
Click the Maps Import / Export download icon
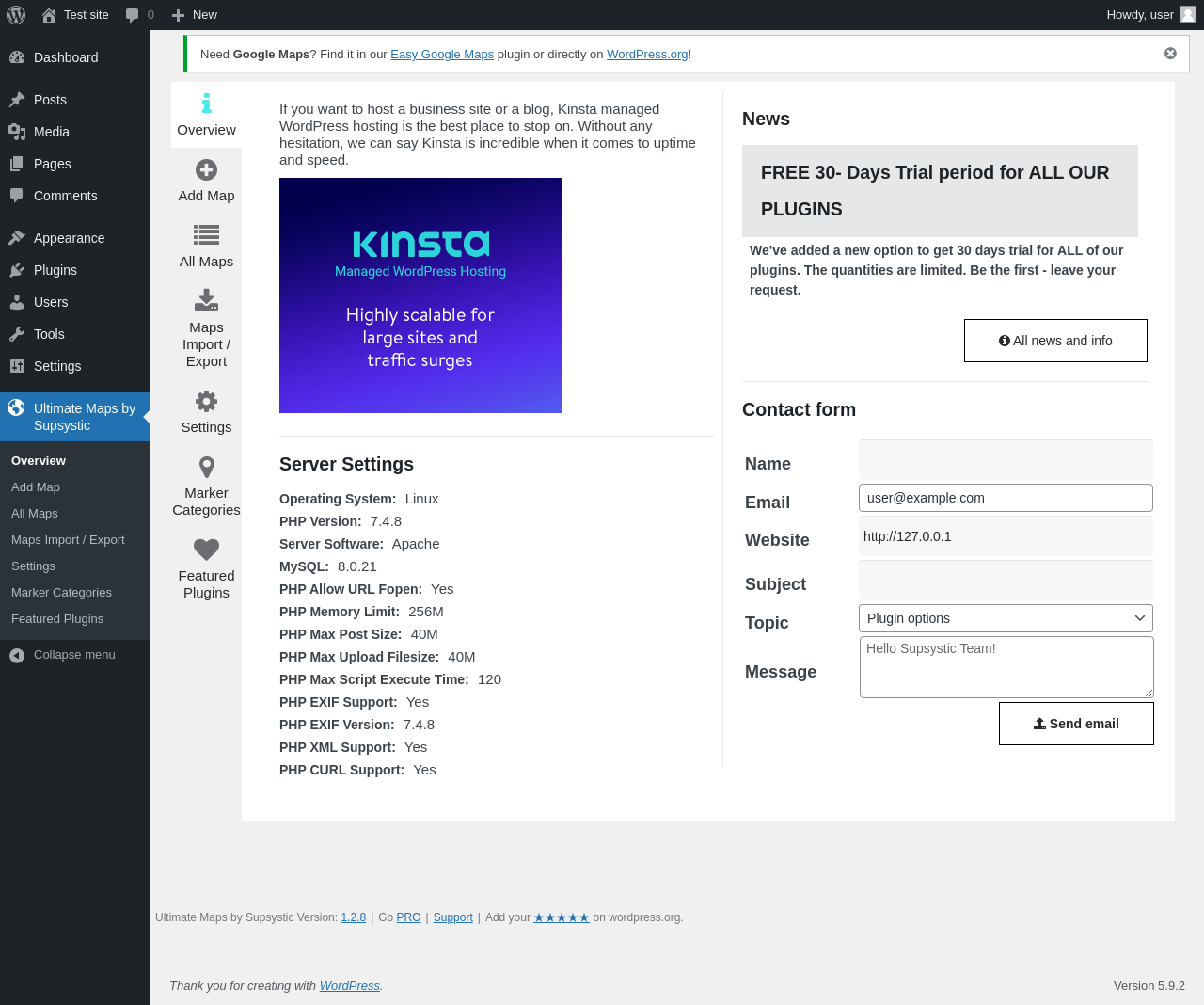(207, 300)
